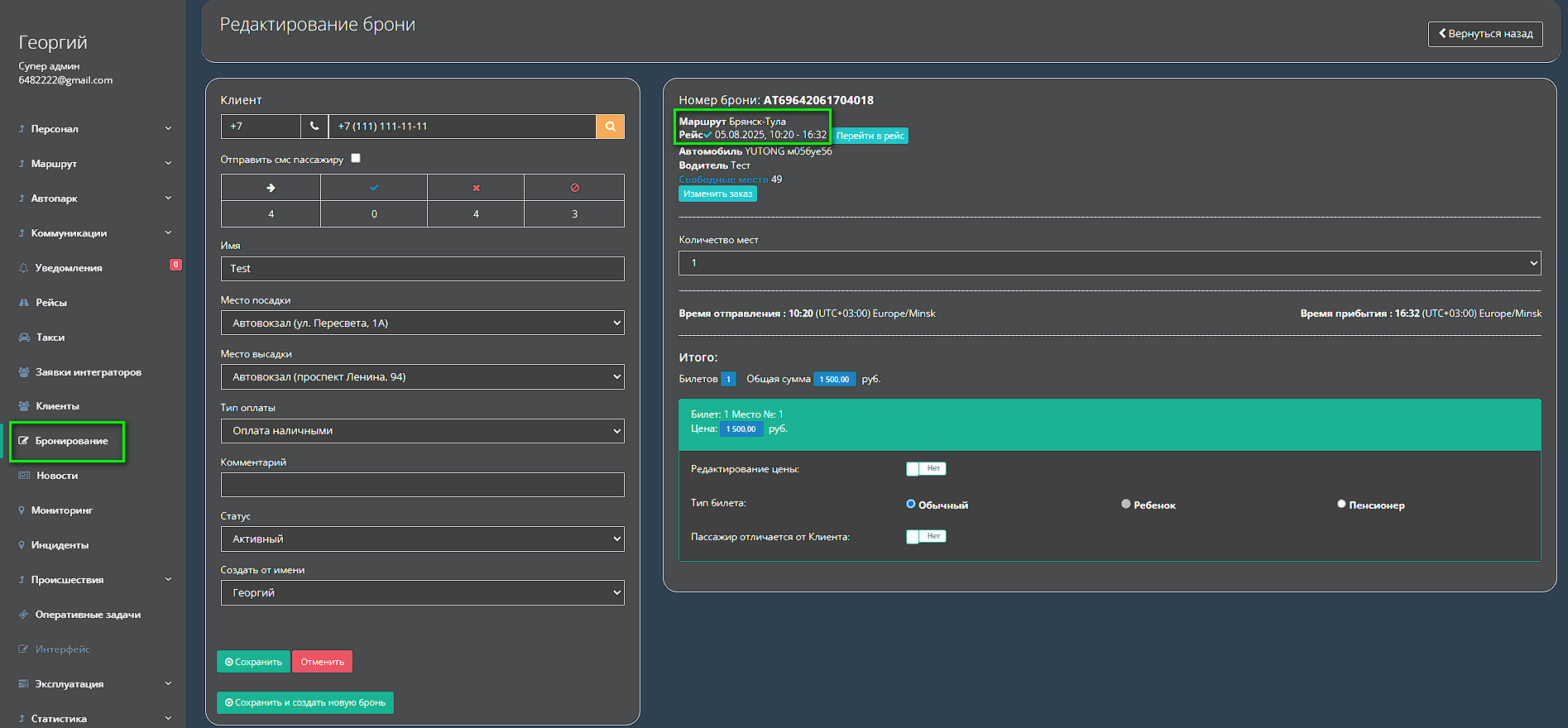
Task: Open the Место посадки dropdown
Action: tap(422, 323)
